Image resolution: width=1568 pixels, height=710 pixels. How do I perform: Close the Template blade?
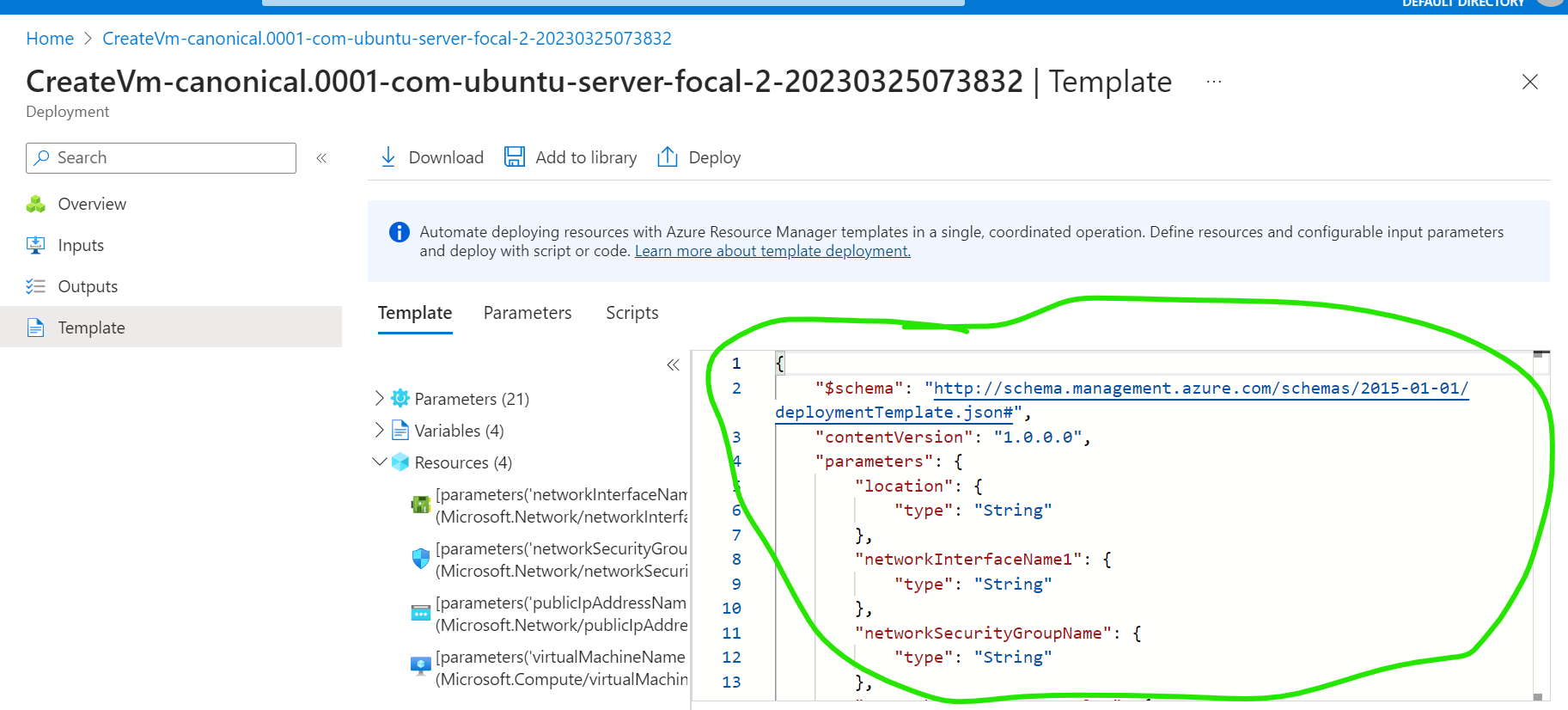click(x=1529, y=83)
